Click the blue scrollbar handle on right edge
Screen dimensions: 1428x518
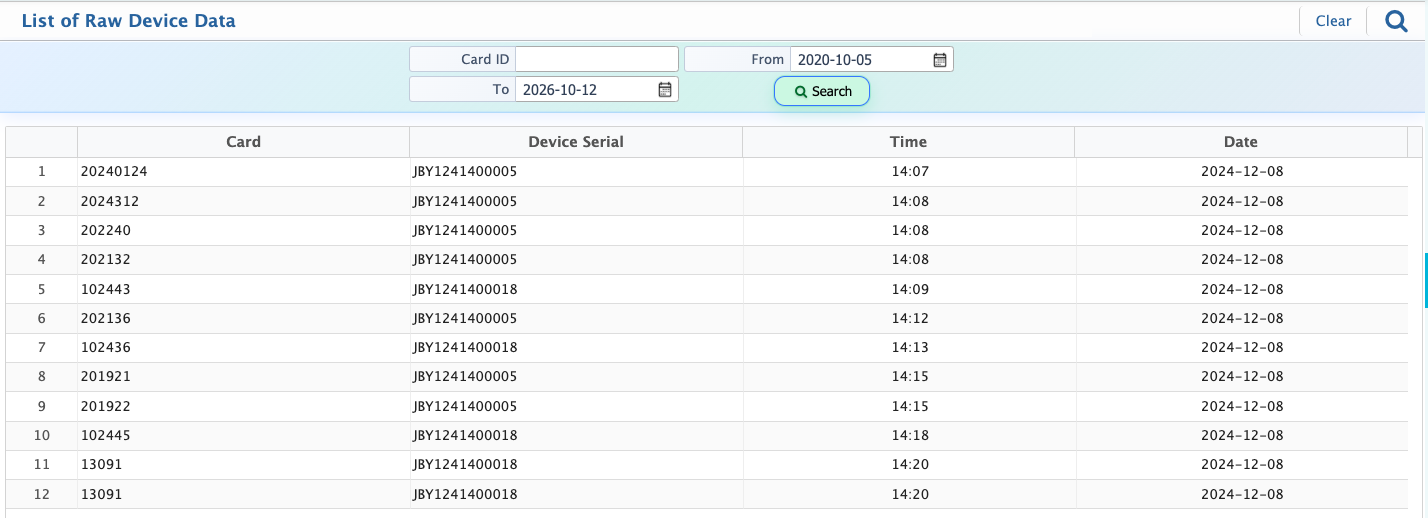click(1425, 280)
